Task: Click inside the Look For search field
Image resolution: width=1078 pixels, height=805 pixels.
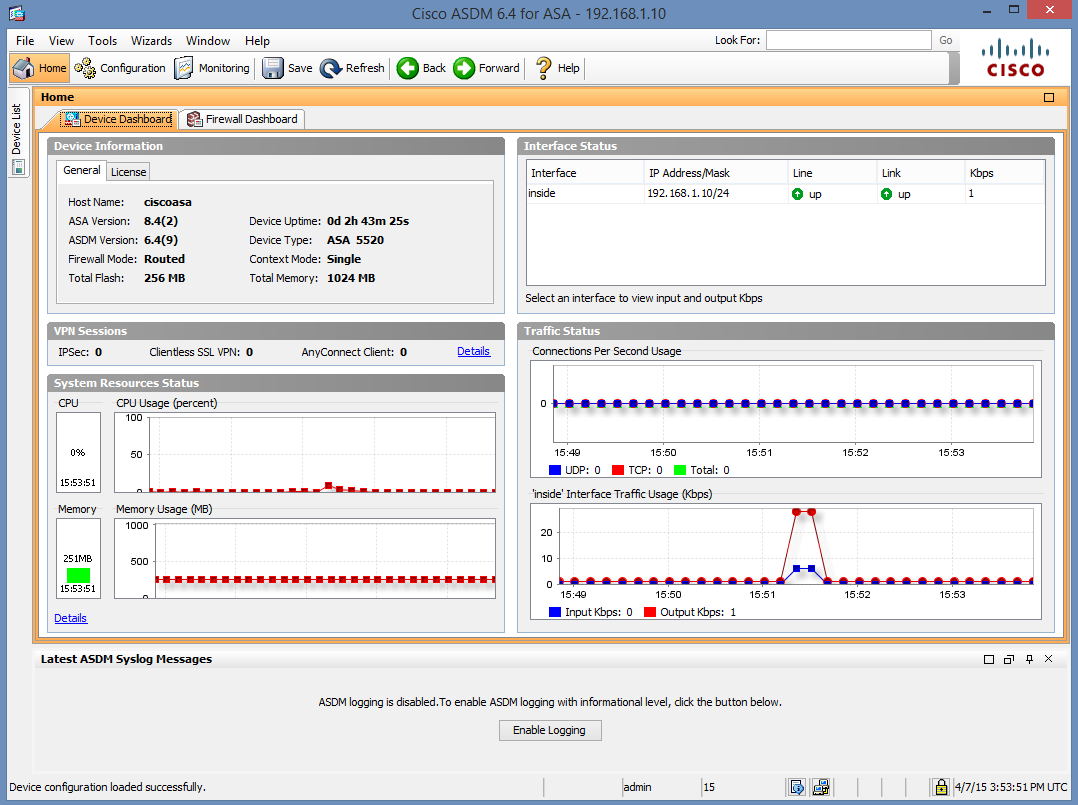Action: tap(848, 40)
